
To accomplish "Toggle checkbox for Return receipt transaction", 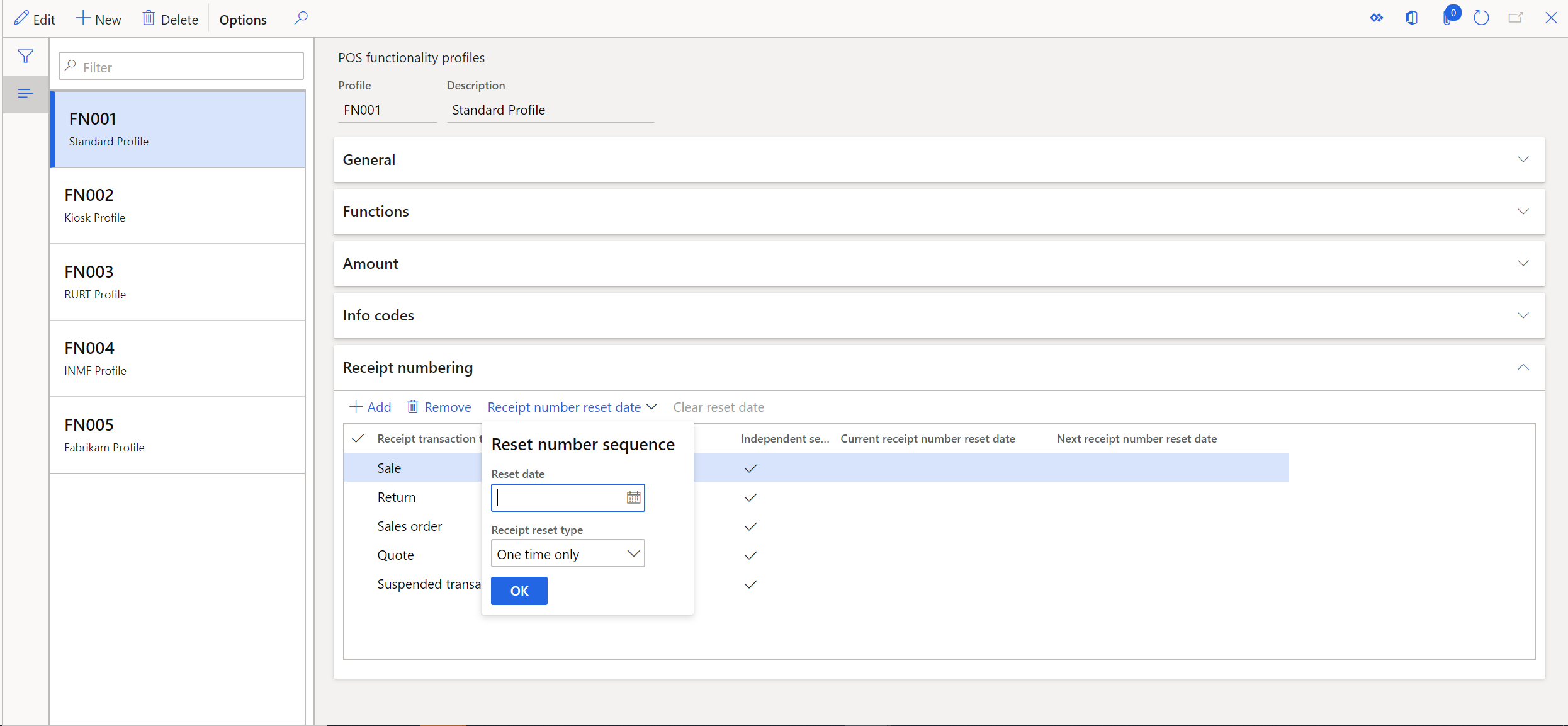I will click(x=358, y=497).
